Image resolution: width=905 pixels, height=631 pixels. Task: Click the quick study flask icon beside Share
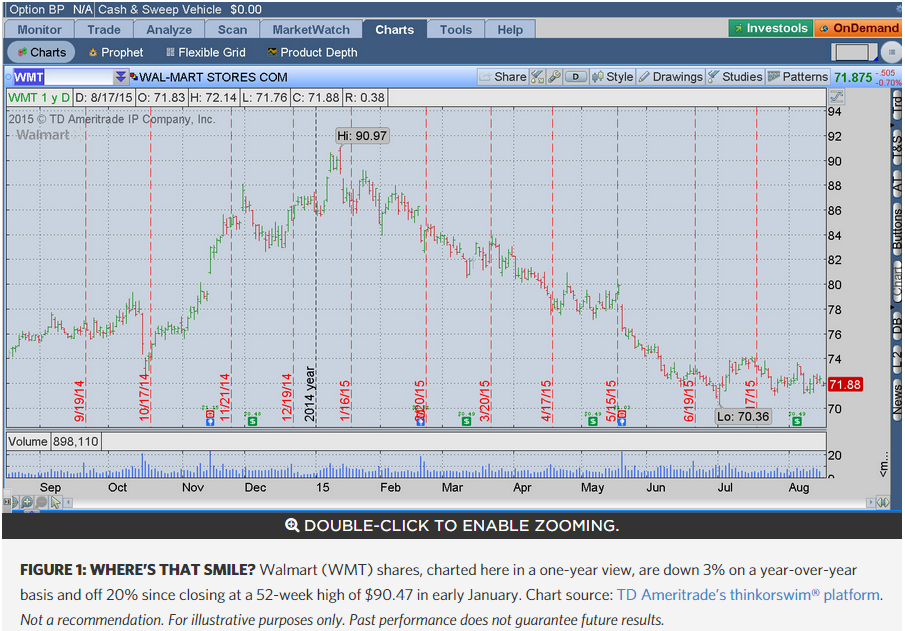537,77
